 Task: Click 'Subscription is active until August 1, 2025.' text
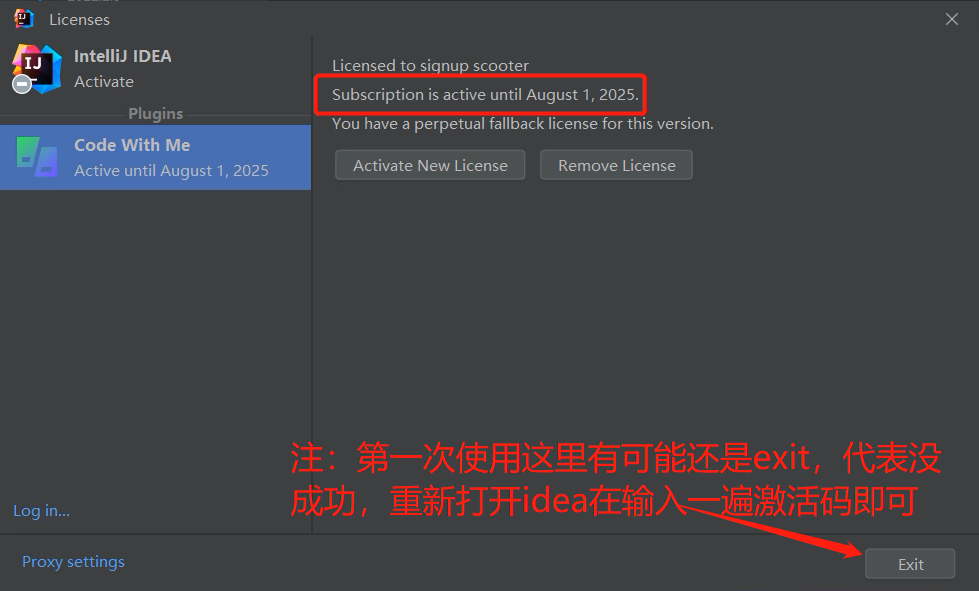[485, 95]
